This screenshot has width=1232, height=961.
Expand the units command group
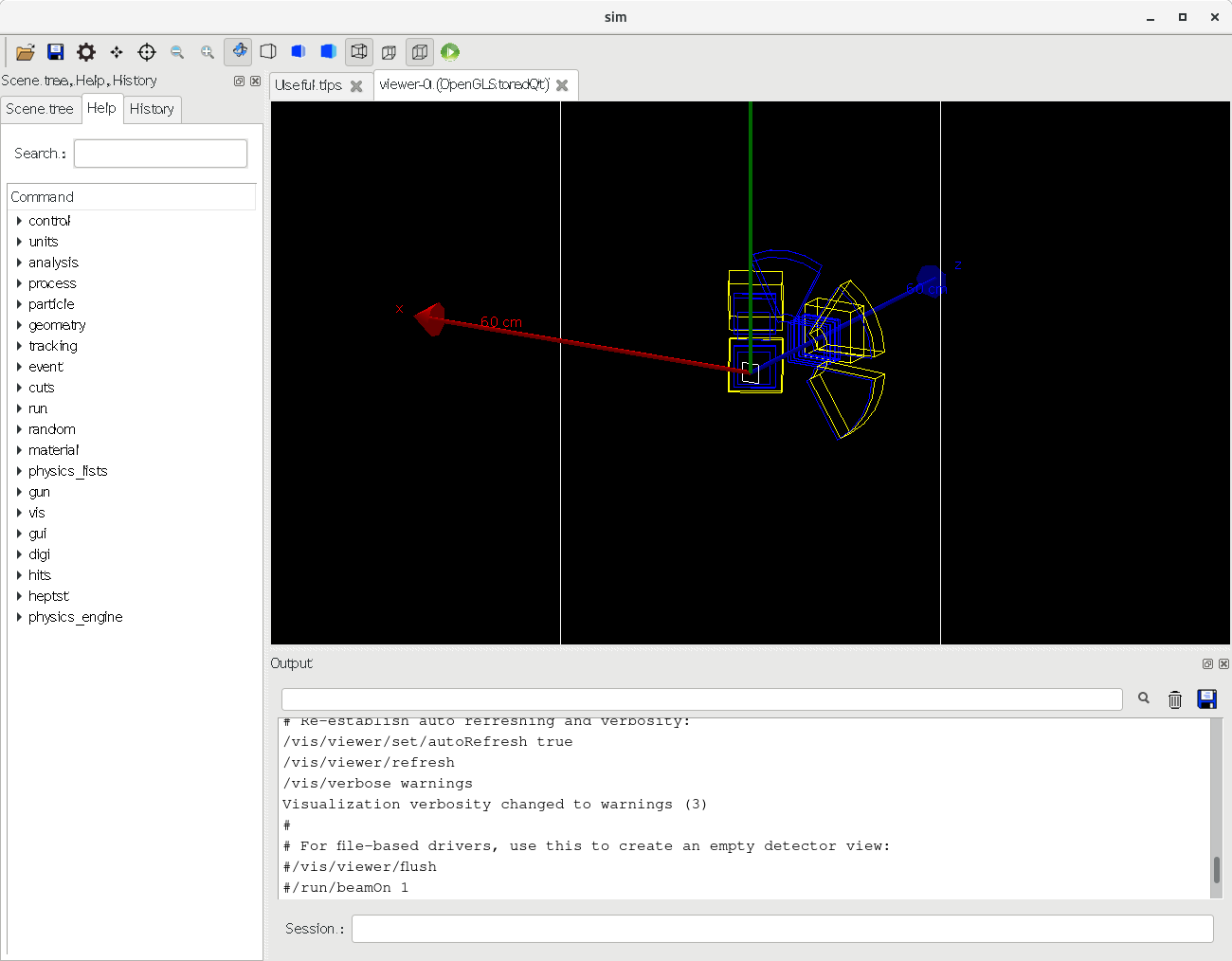(19, 242)
